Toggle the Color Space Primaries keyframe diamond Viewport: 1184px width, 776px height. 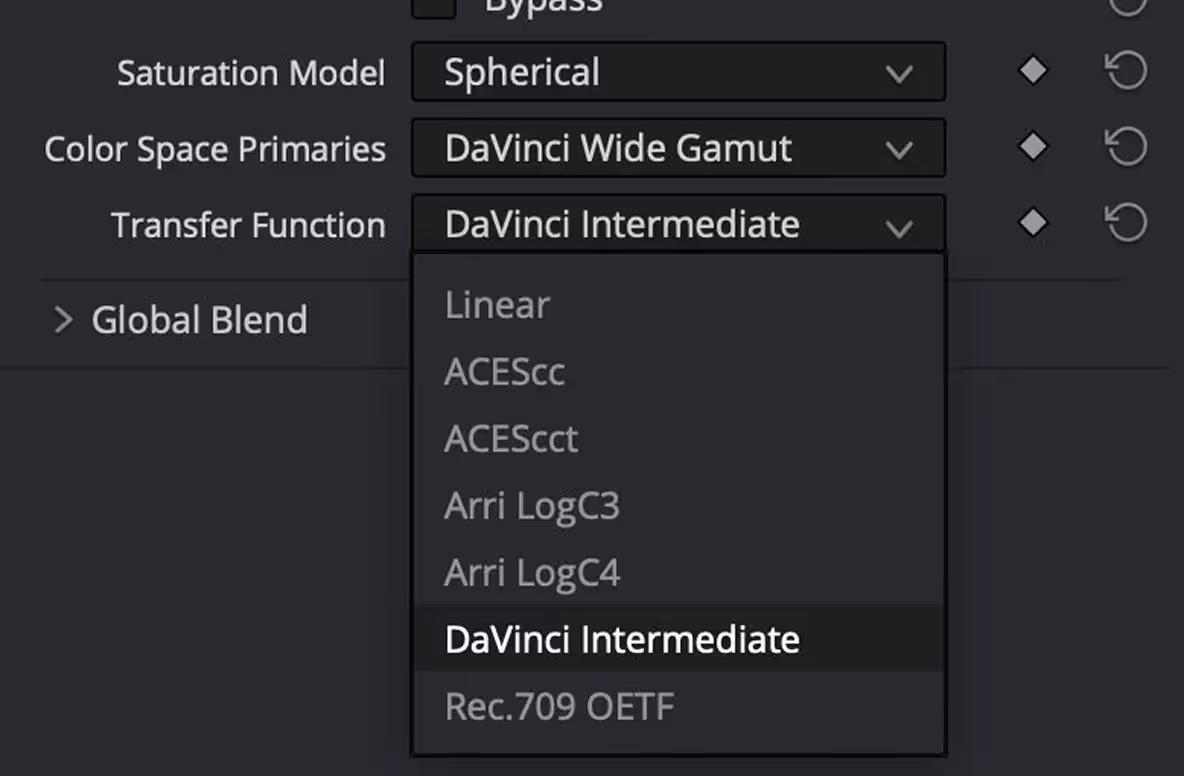(x=1032, y=146)
